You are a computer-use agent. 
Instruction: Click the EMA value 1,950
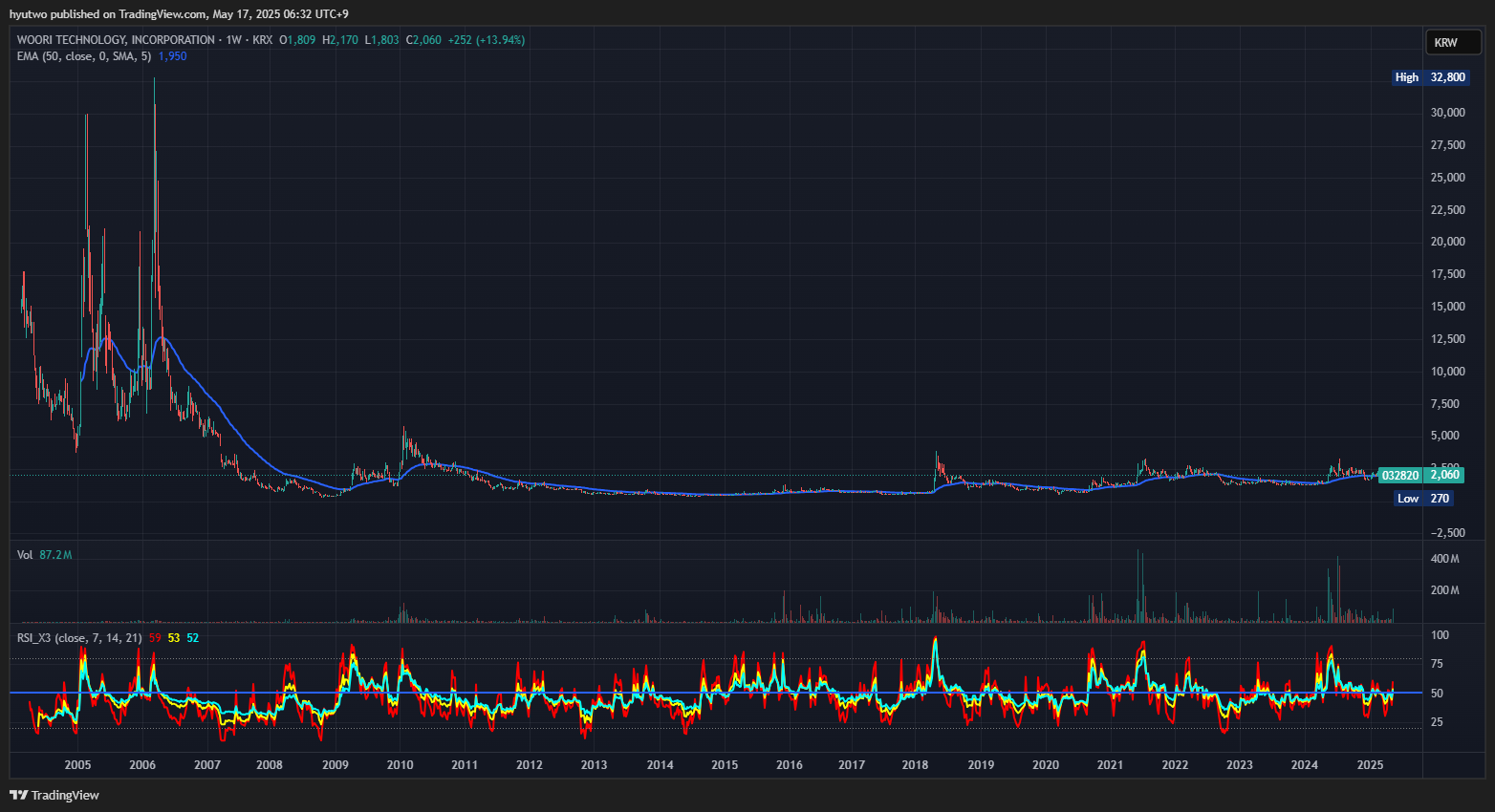tap(172, 56)
